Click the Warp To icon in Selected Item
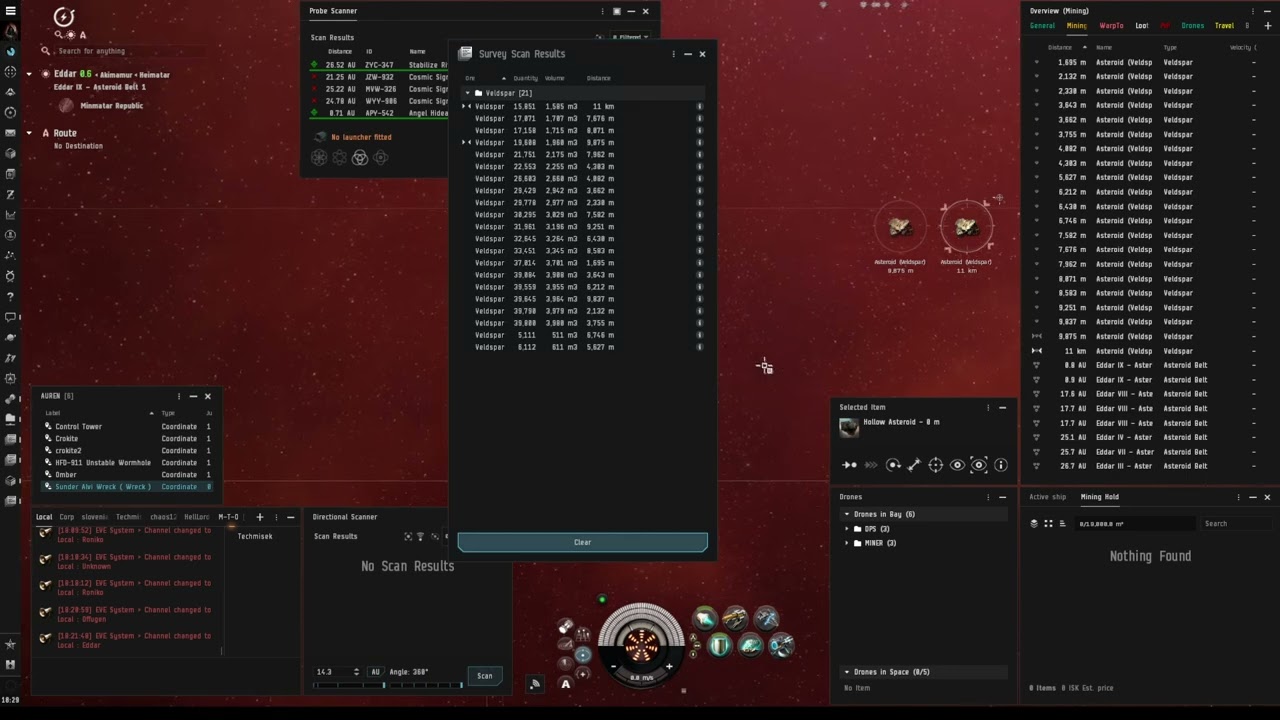Image resolution: width=1280 pixels, height=720 pixels. (x=871, y=464)
